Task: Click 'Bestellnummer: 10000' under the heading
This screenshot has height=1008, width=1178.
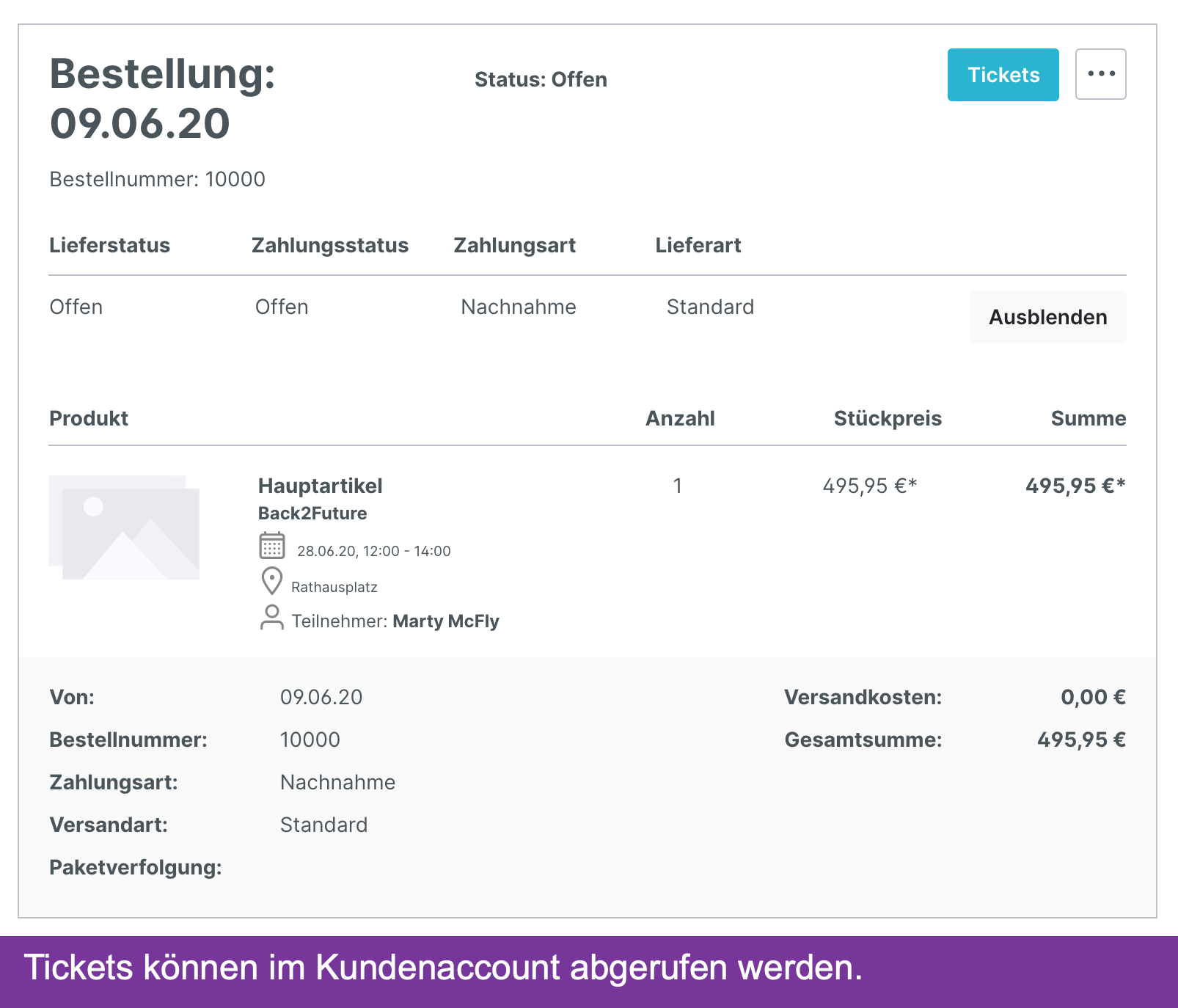Action: click(x=157, y=179)
